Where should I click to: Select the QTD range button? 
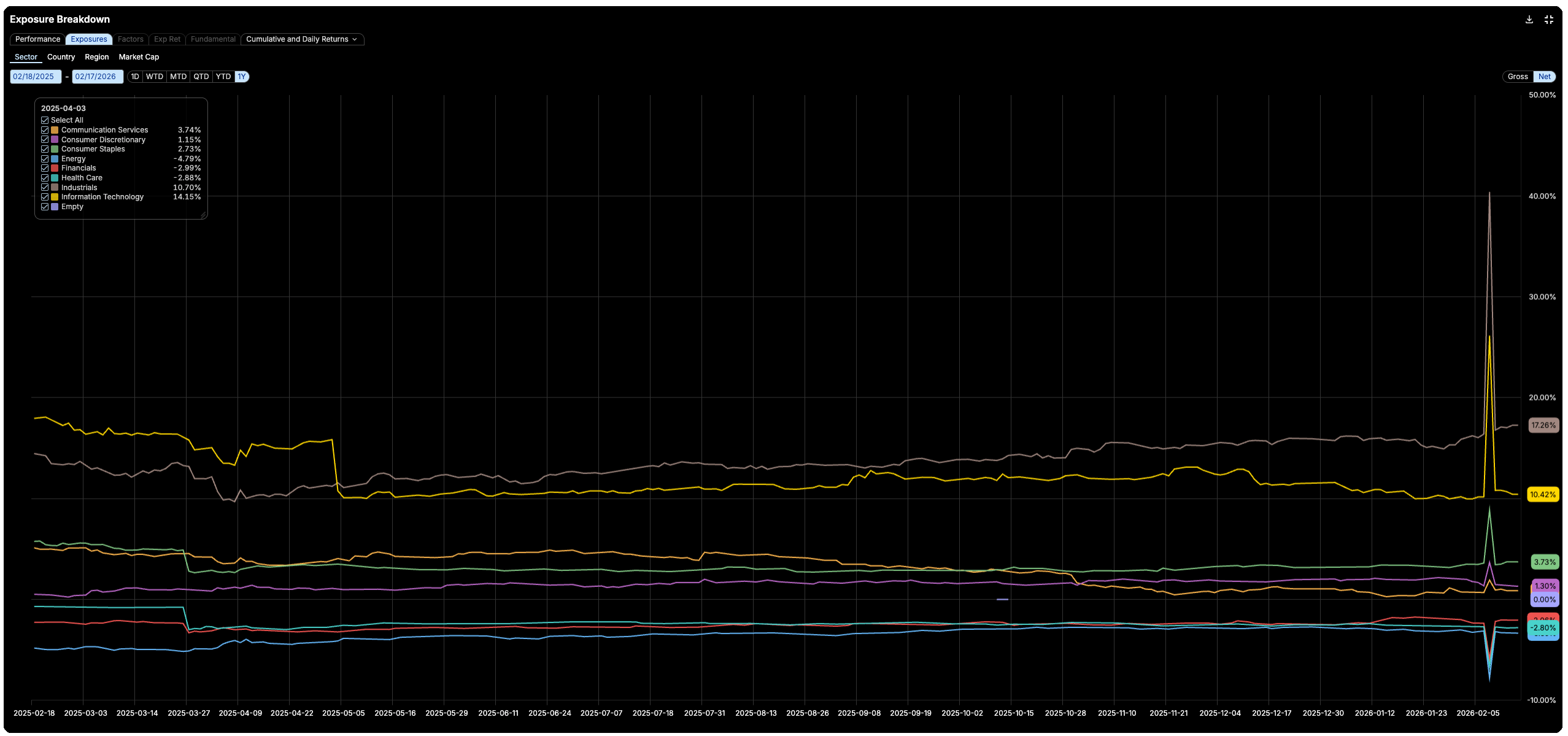point(201,77)
